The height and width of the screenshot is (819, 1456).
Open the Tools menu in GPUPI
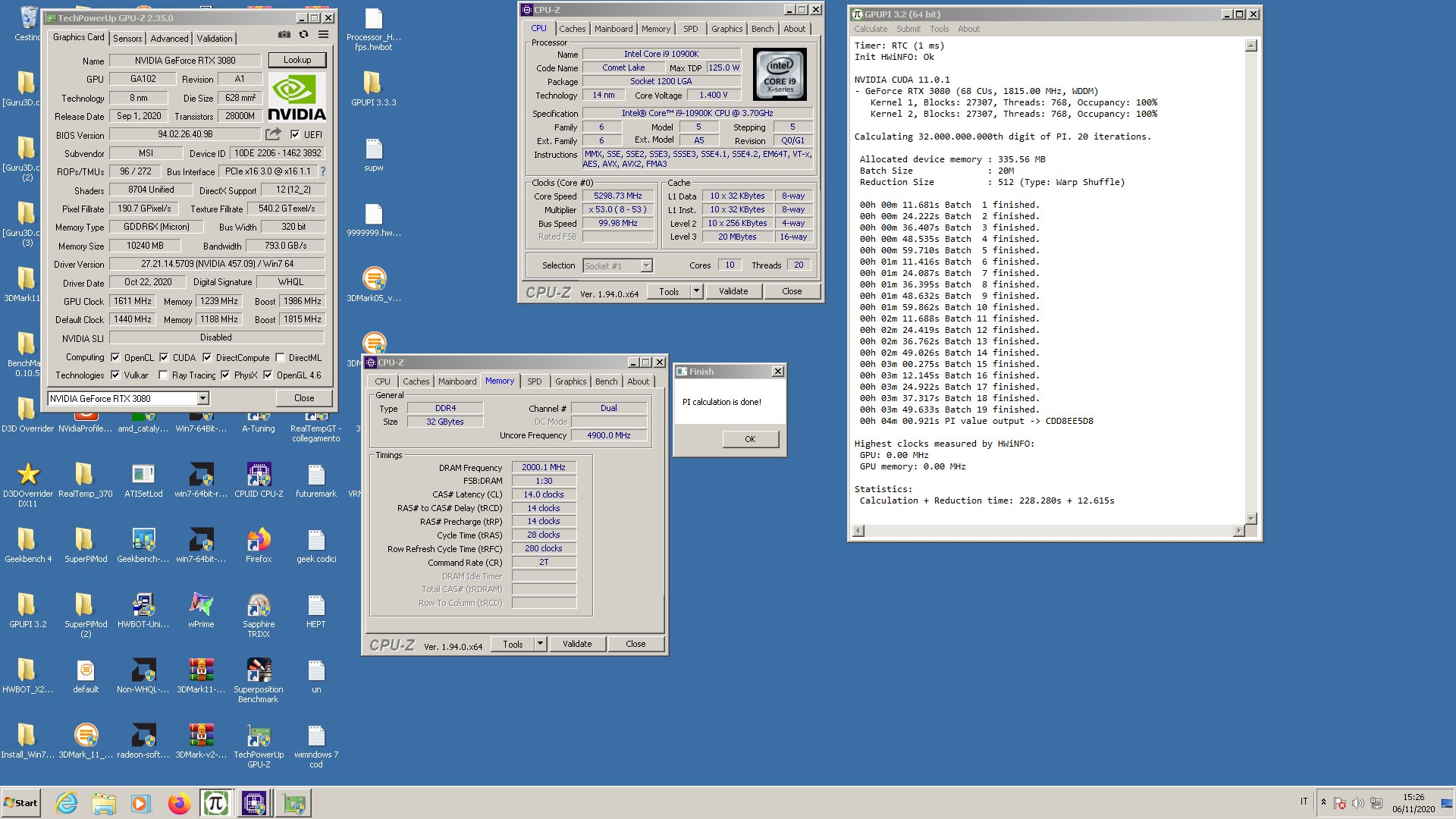click(x=940, y=29)
